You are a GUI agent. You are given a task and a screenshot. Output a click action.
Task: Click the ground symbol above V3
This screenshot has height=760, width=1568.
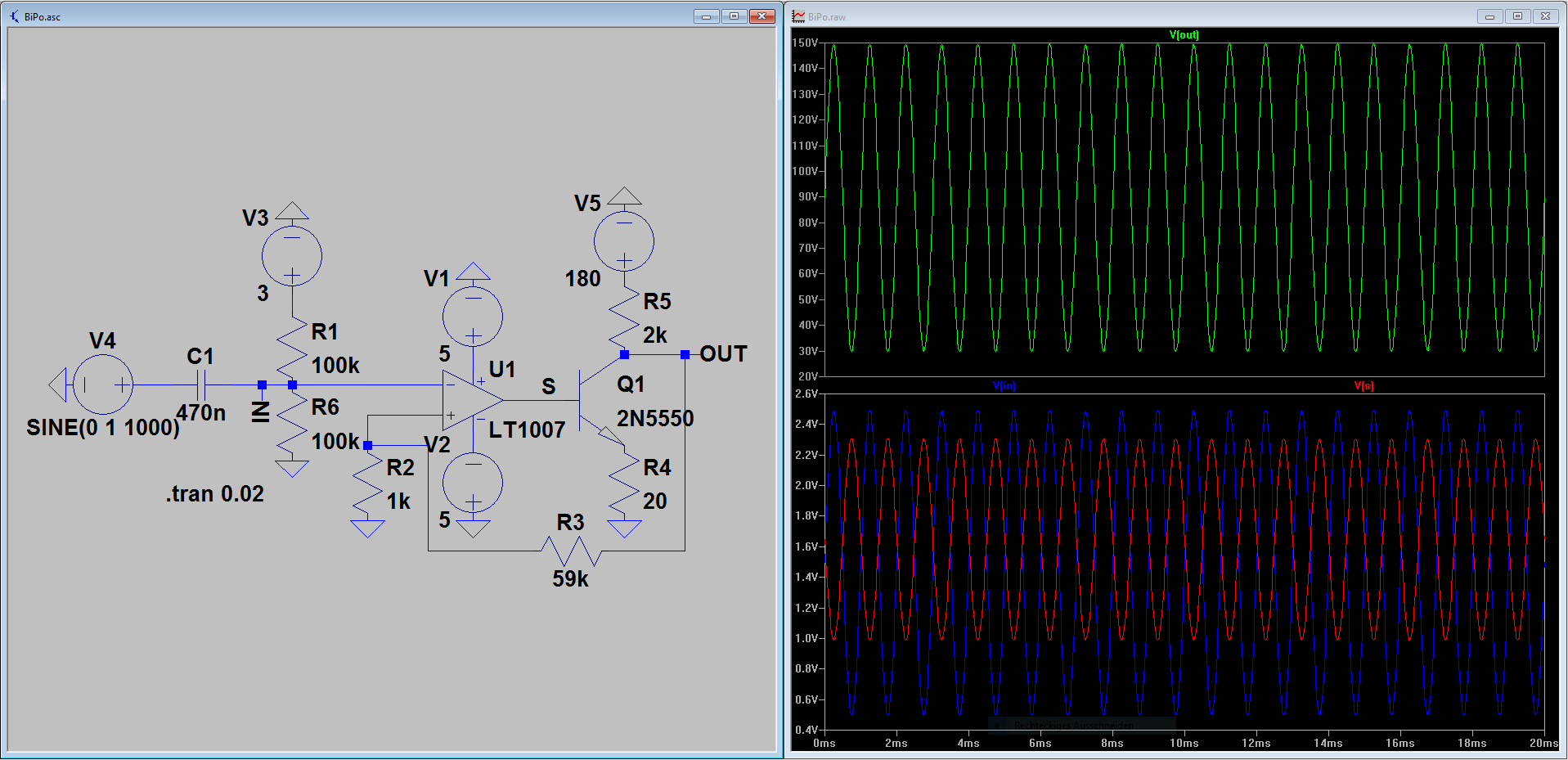pos(292,211)
